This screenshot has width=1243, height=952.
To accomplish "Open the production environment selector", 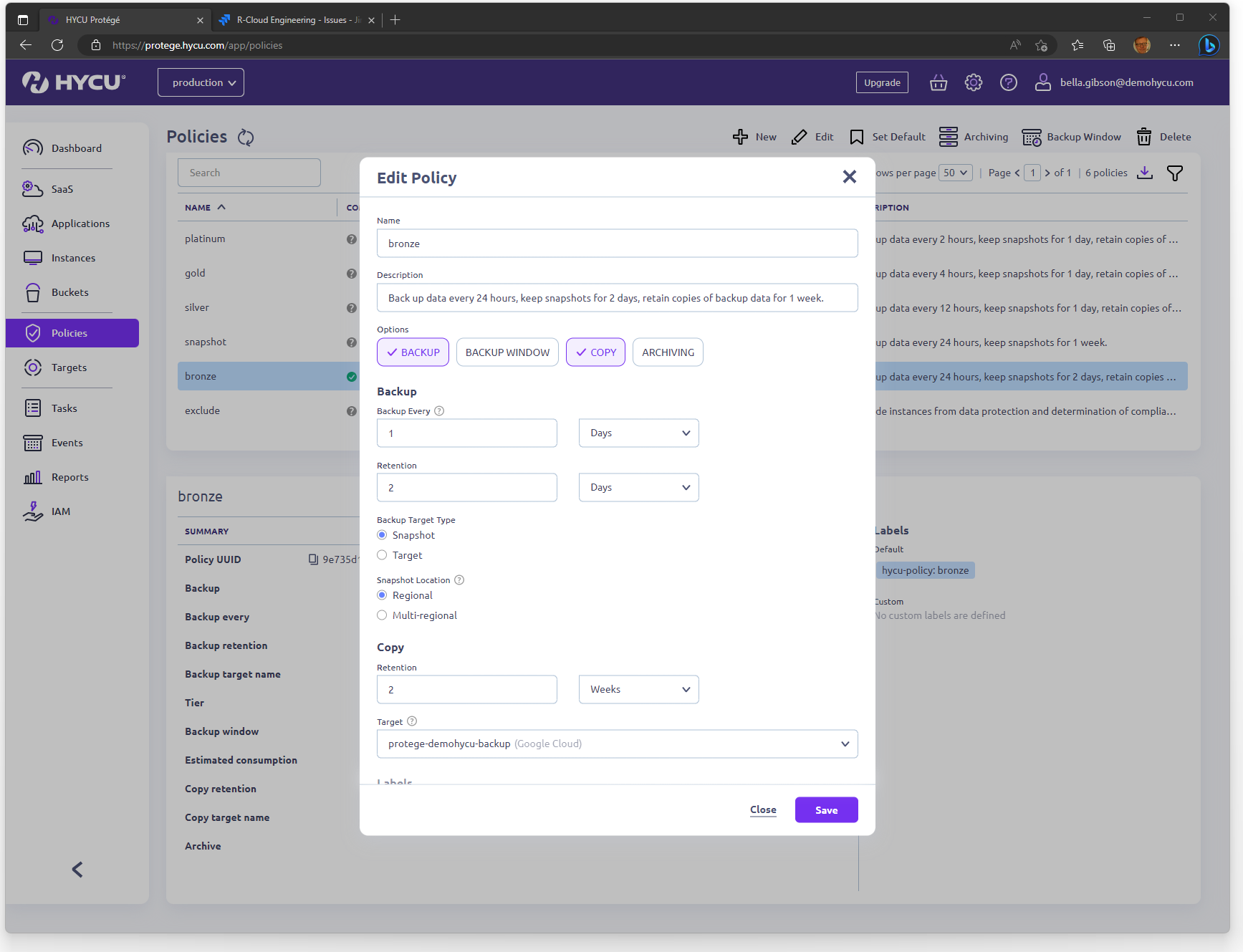I will tap(201, 82).
